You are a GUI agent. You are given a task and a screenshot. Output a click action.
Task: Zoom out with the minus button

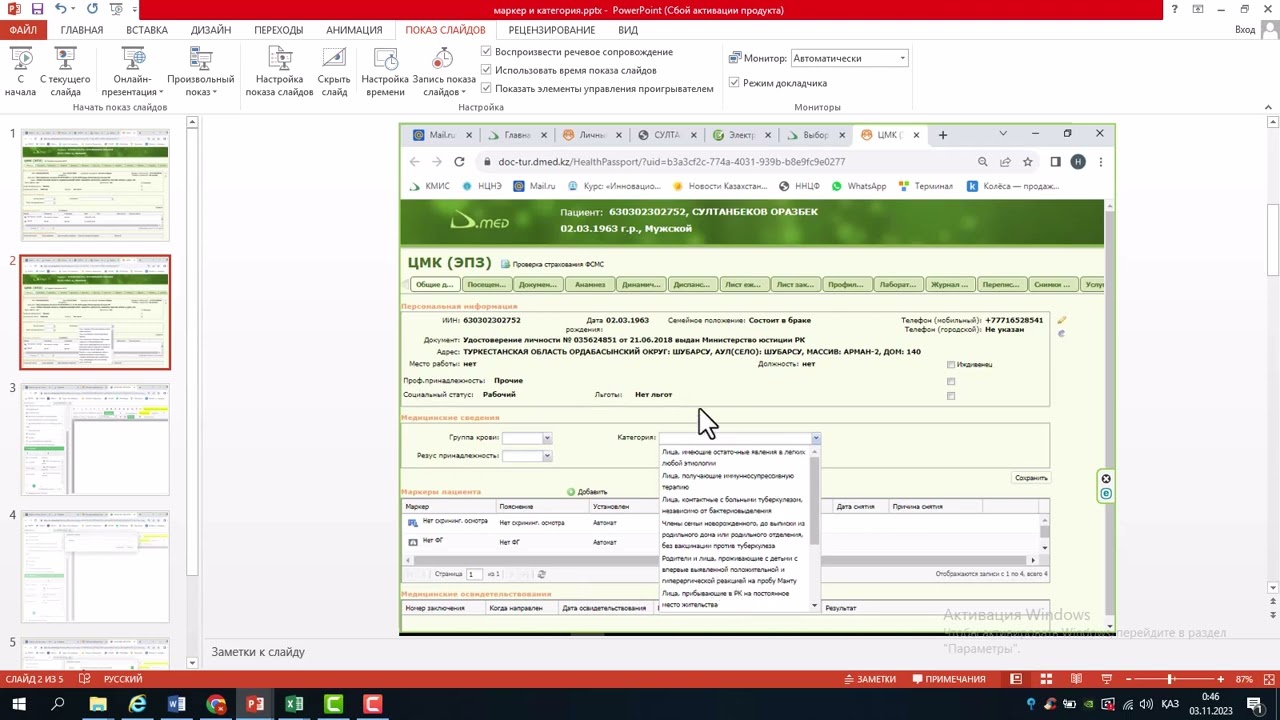[x=1130, y=679]
